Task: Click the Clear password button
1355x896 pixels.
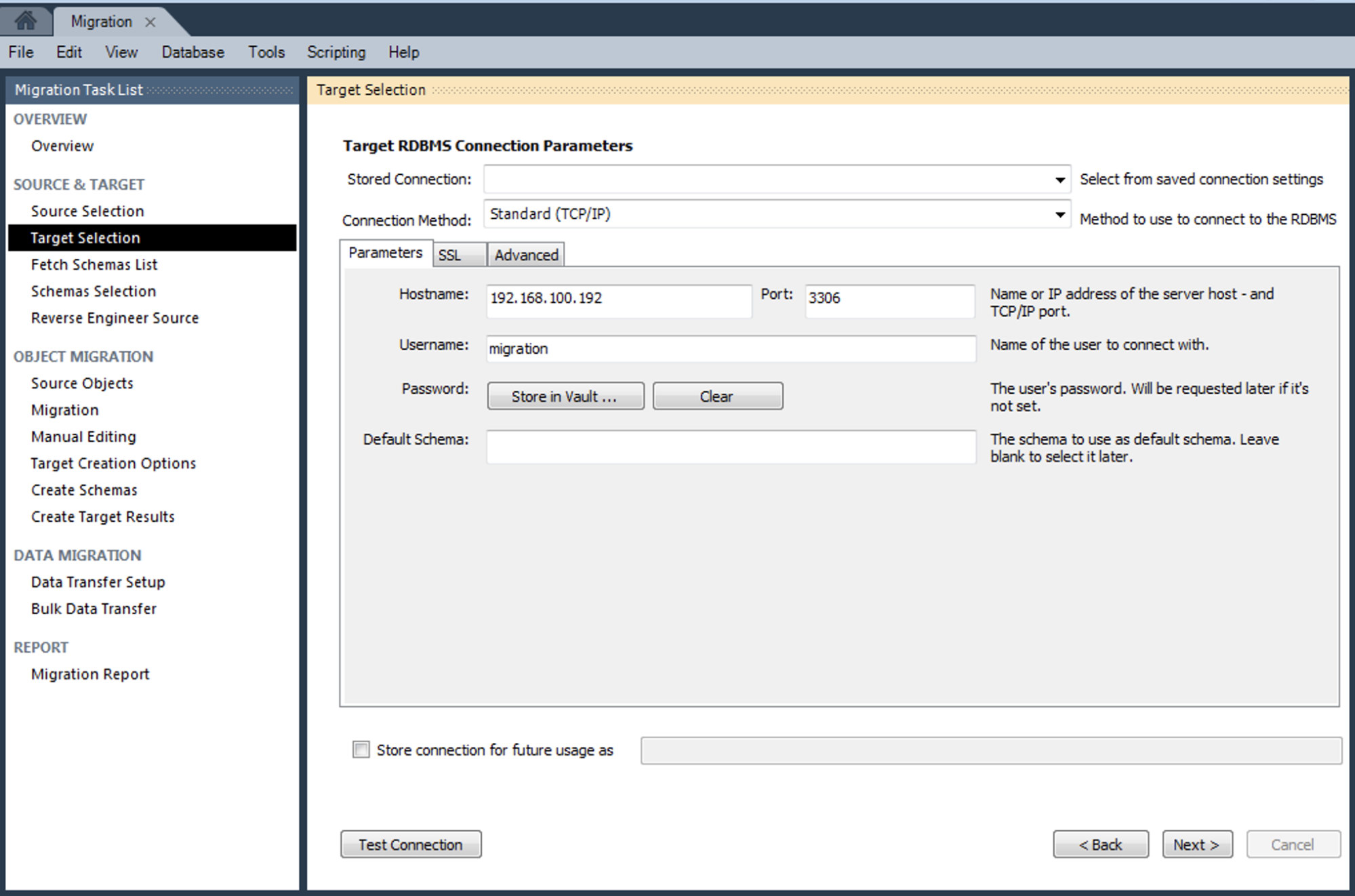Action: (717, 396)
